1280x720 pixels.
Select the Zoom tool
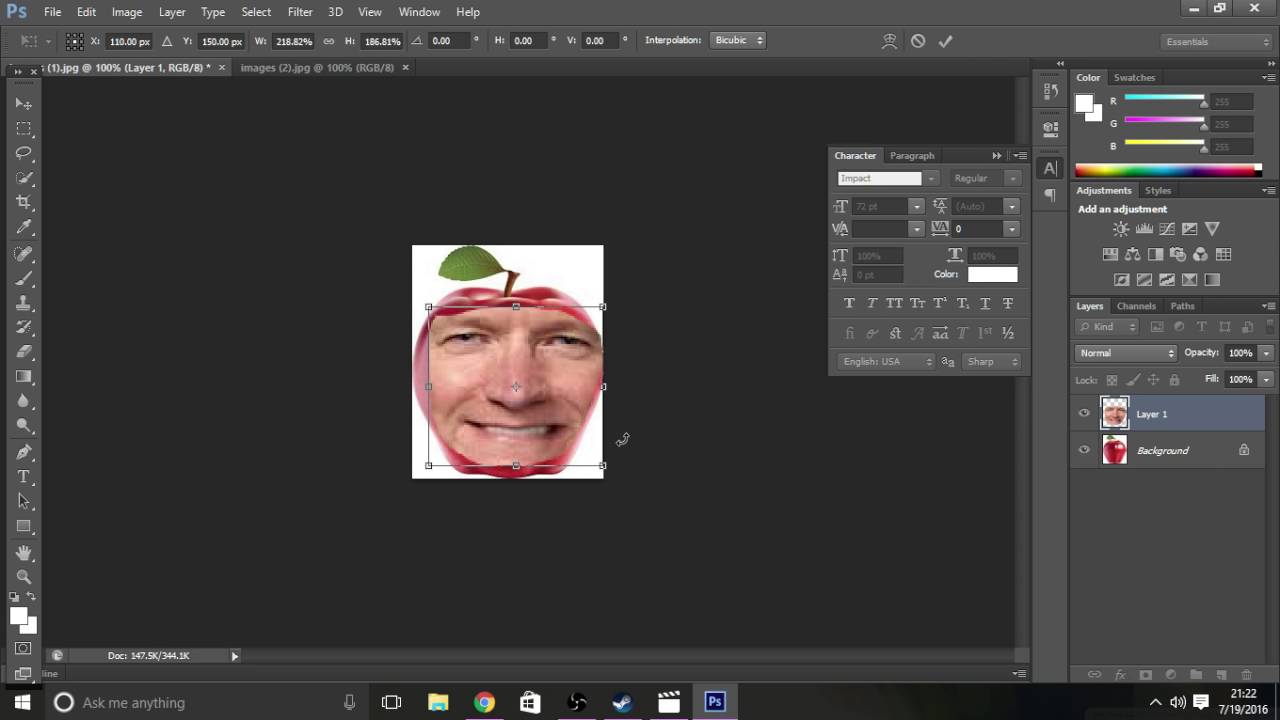point(24,577)
